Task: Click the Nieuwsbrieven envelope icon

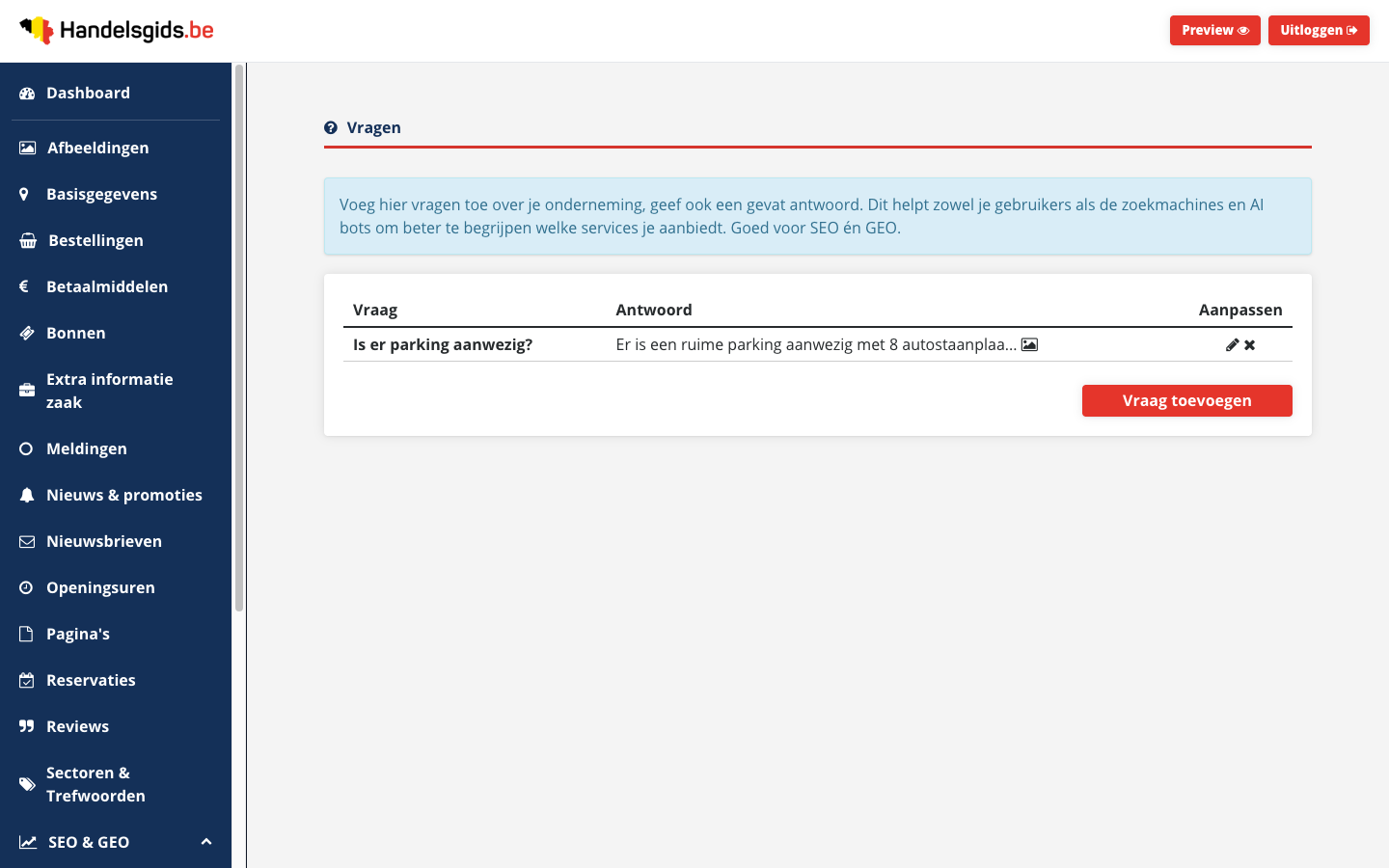Action: click(27, 541)
